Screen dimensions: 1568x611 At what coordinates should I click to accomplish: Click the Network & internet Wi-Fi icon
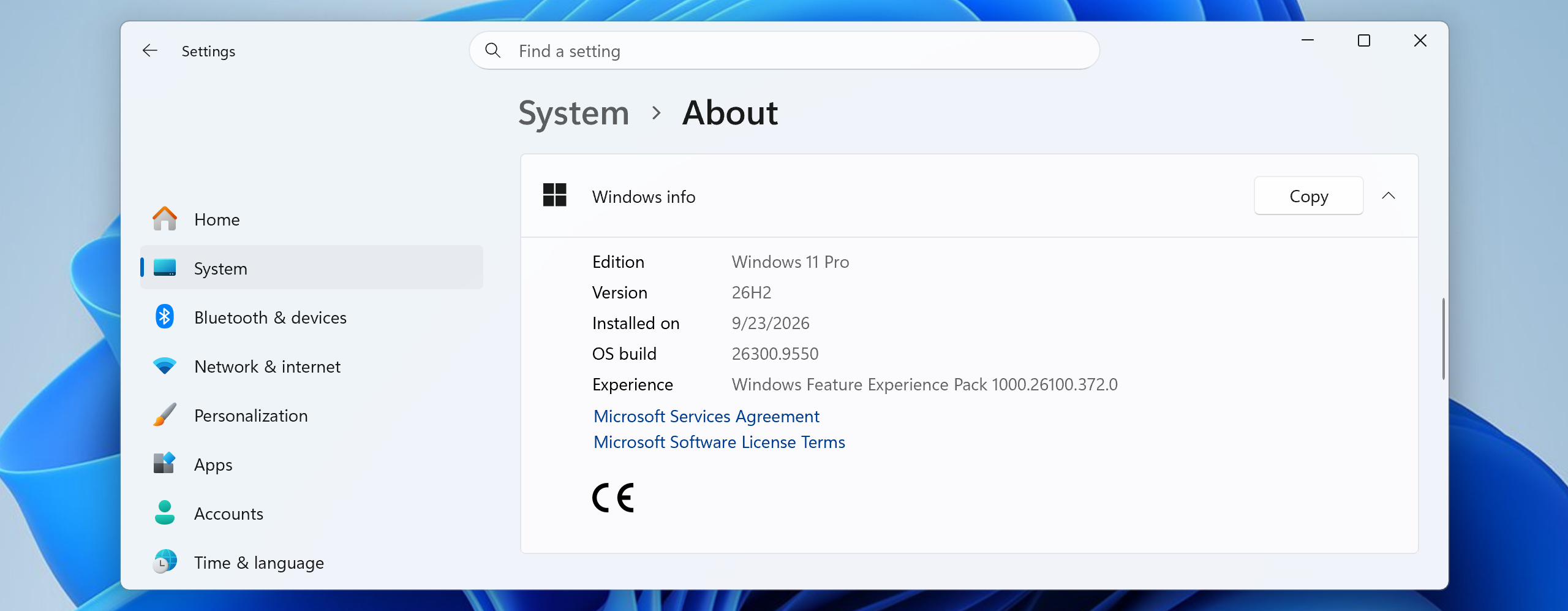[x=164, y=366]
